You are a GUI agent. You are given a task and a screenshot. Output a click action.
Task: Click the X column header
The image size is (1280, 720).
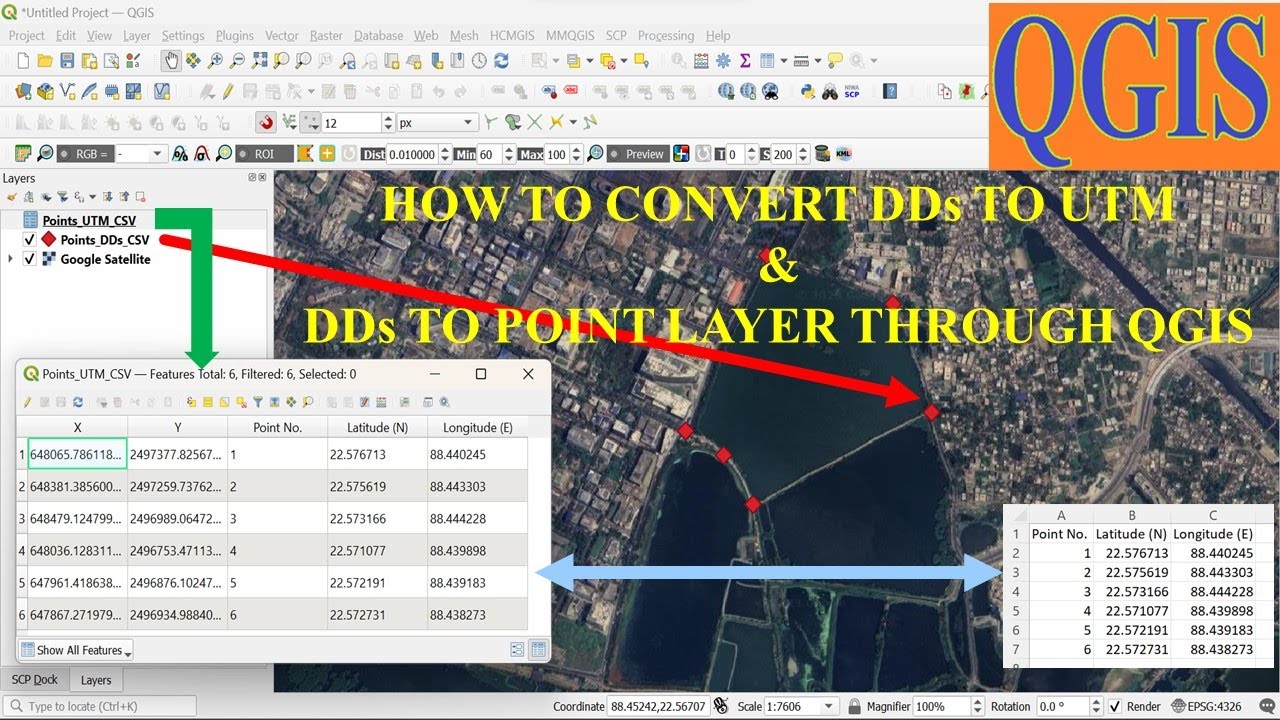point(78,427)
